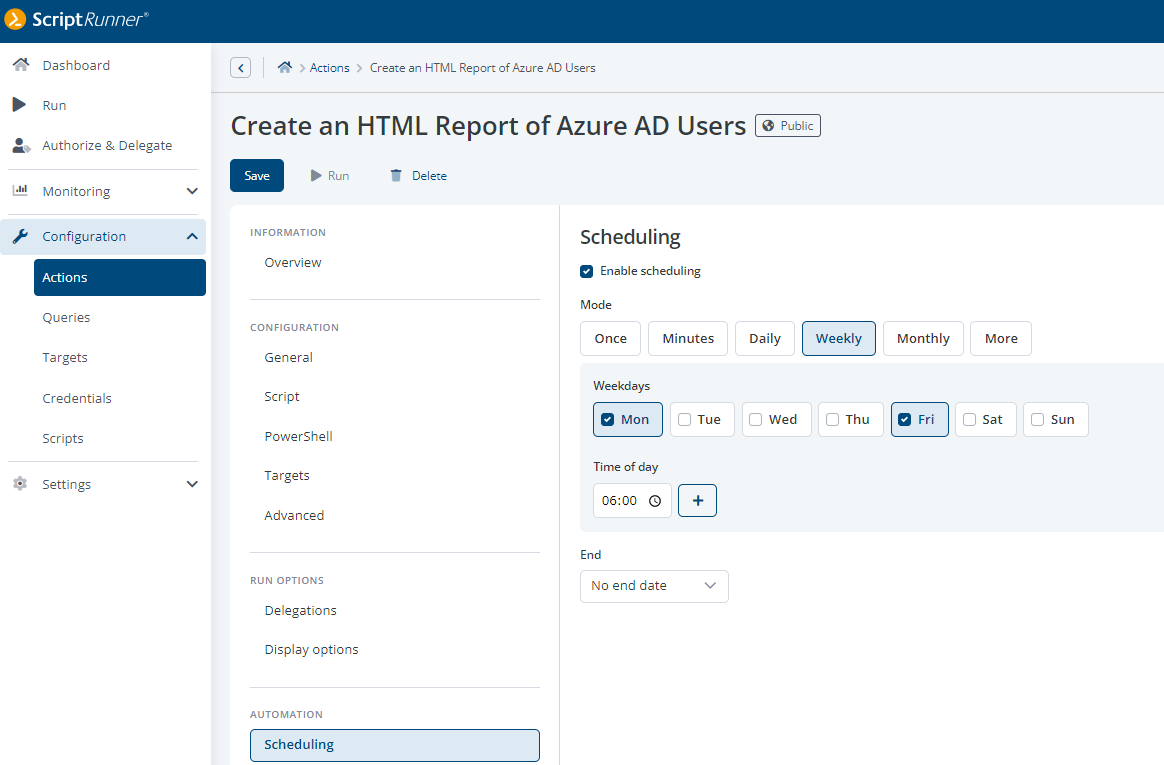The width and height of the screenshot is (1164, 765).
Task: Click the Actions breadcrumb link
Action: point(330,68)
